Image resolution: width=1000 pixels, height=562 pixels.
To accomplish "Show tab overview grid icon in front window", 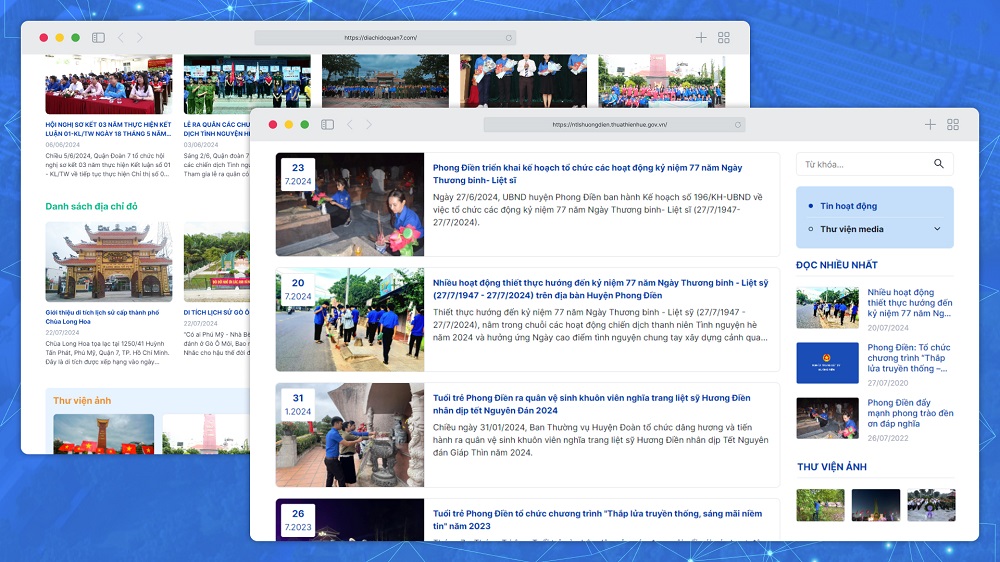I will click(953, 125).
